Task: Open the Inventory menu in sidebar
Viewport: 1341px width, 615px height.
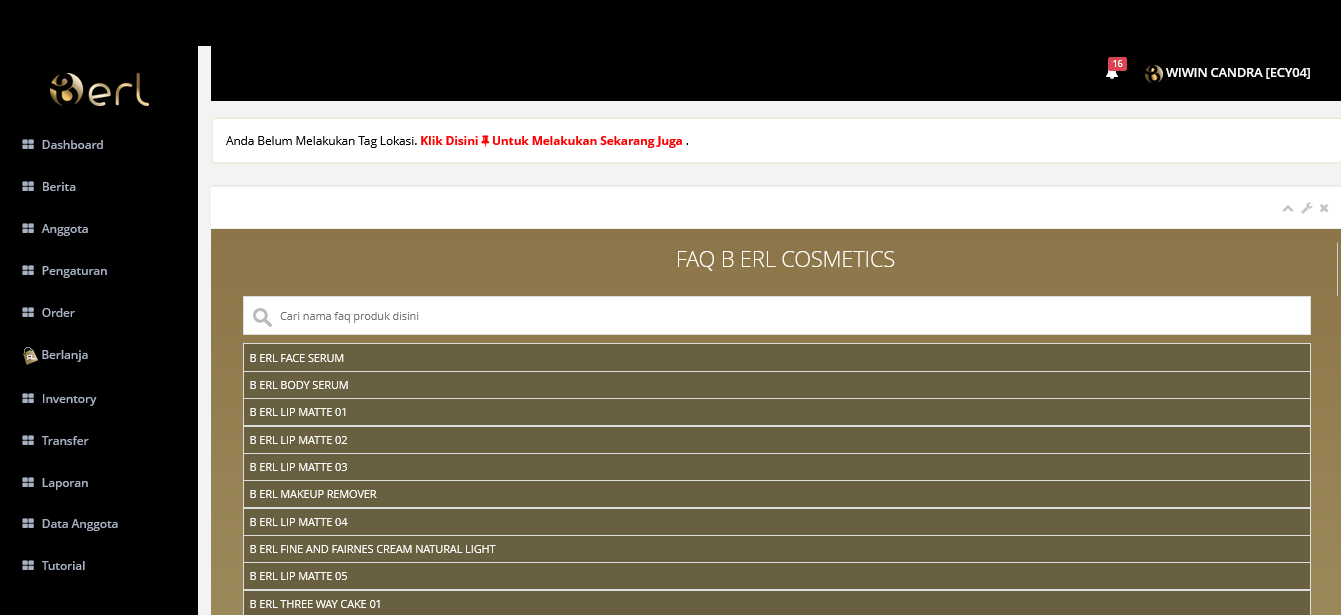Action: pos(68,399)
